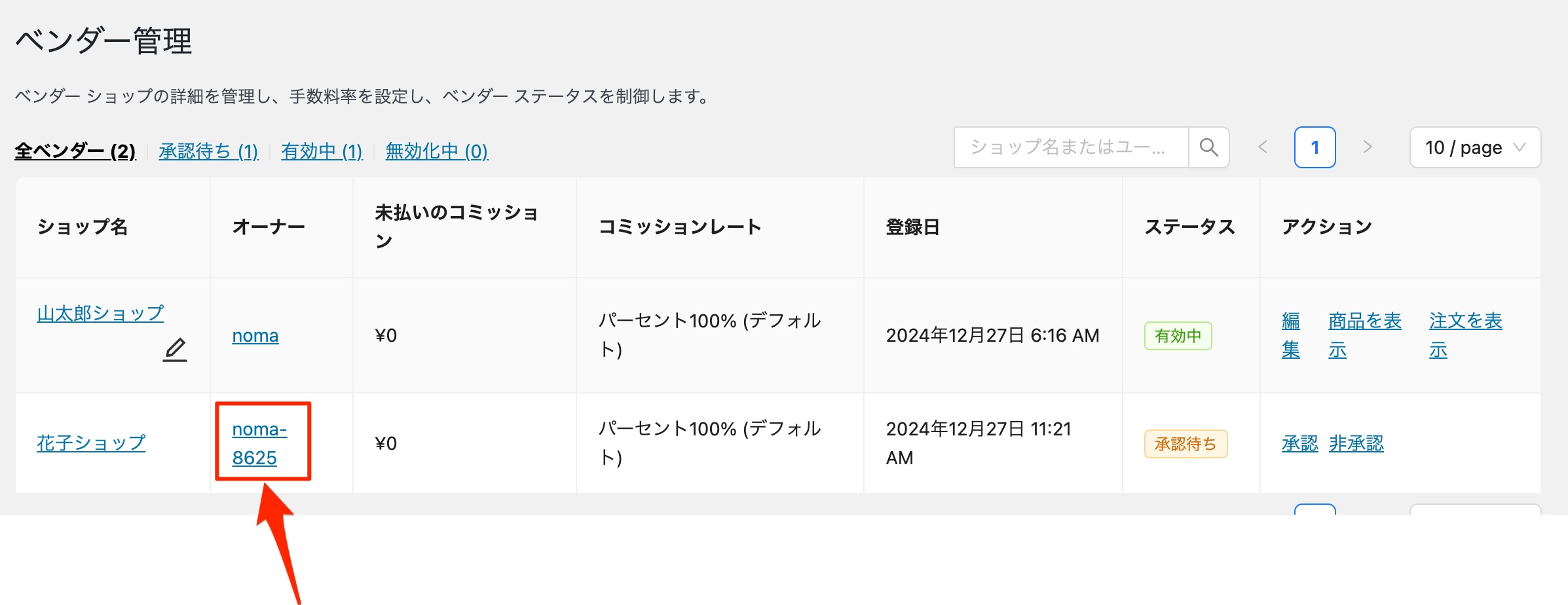Click the search magnifier icon button
The width and height of the screenshot is (1568, 605).
(1208, 147)
